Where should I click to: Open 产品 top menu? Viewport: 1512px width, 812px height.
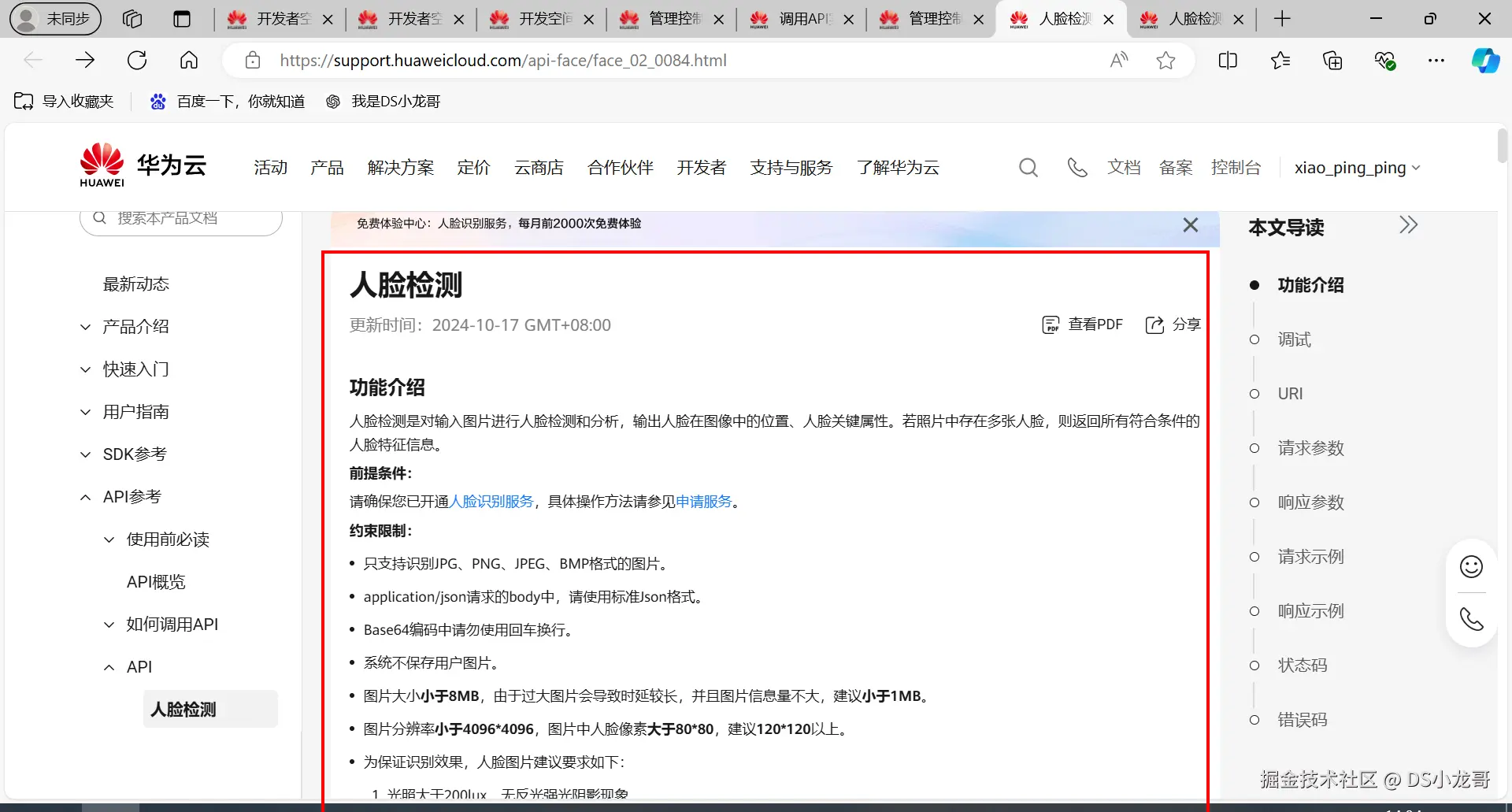(x=327, y=168)
